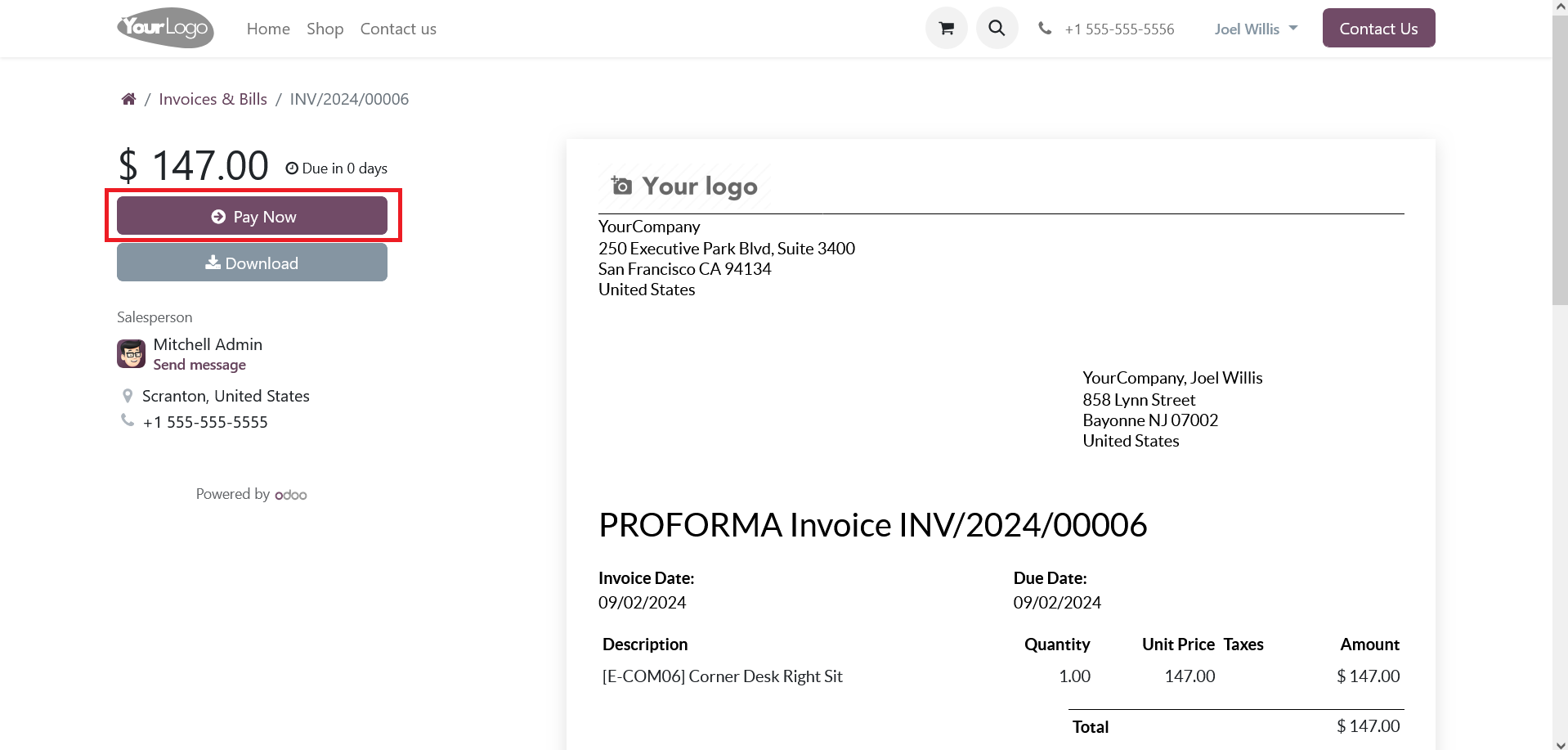The width and height of the screenshot is (1568, 750).
Task: Open the Invoices & Bills breadcrumb link
Action: 213,98
